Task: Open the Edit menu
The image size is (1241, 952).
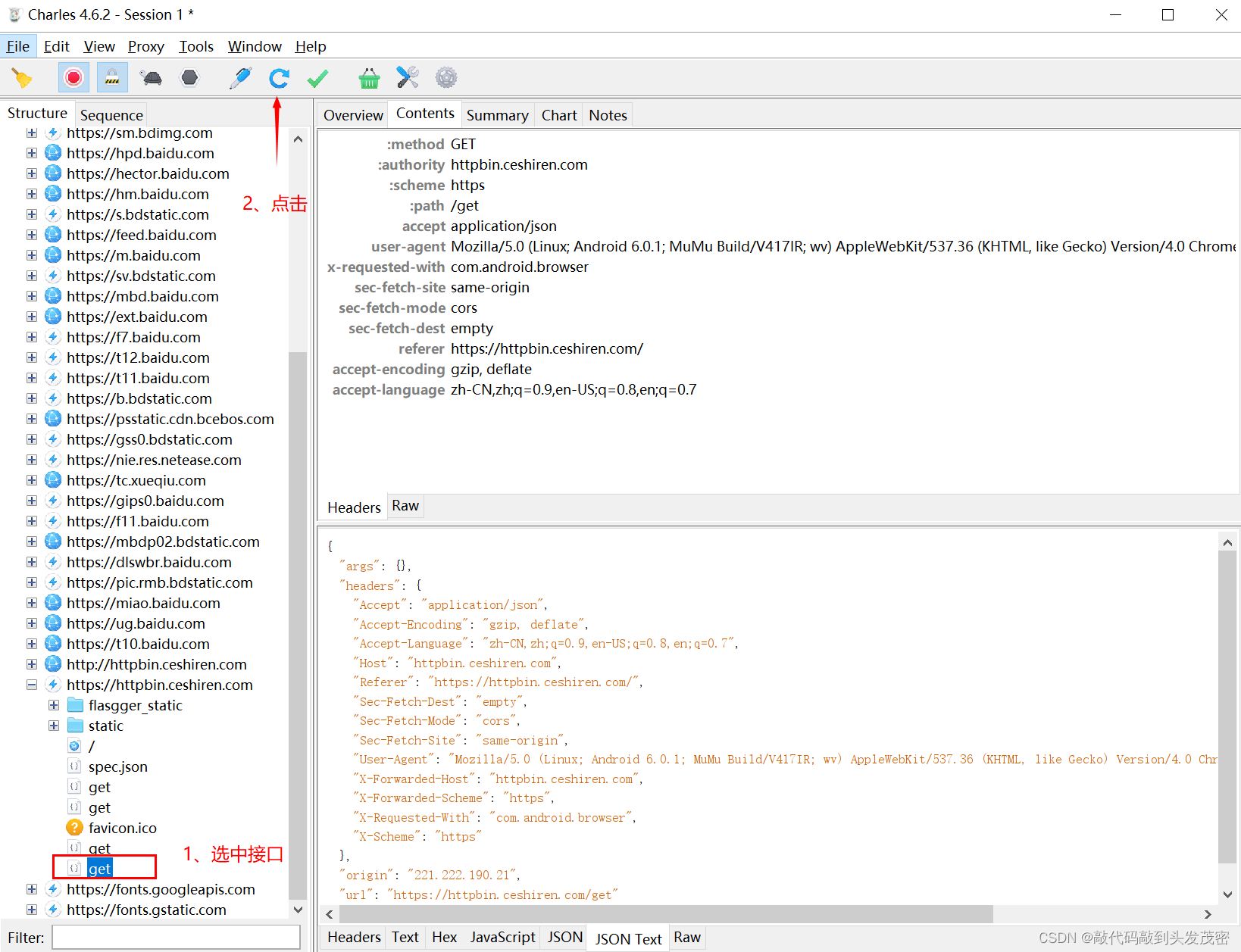Action: pyautogui.click(x=57, y=46)
